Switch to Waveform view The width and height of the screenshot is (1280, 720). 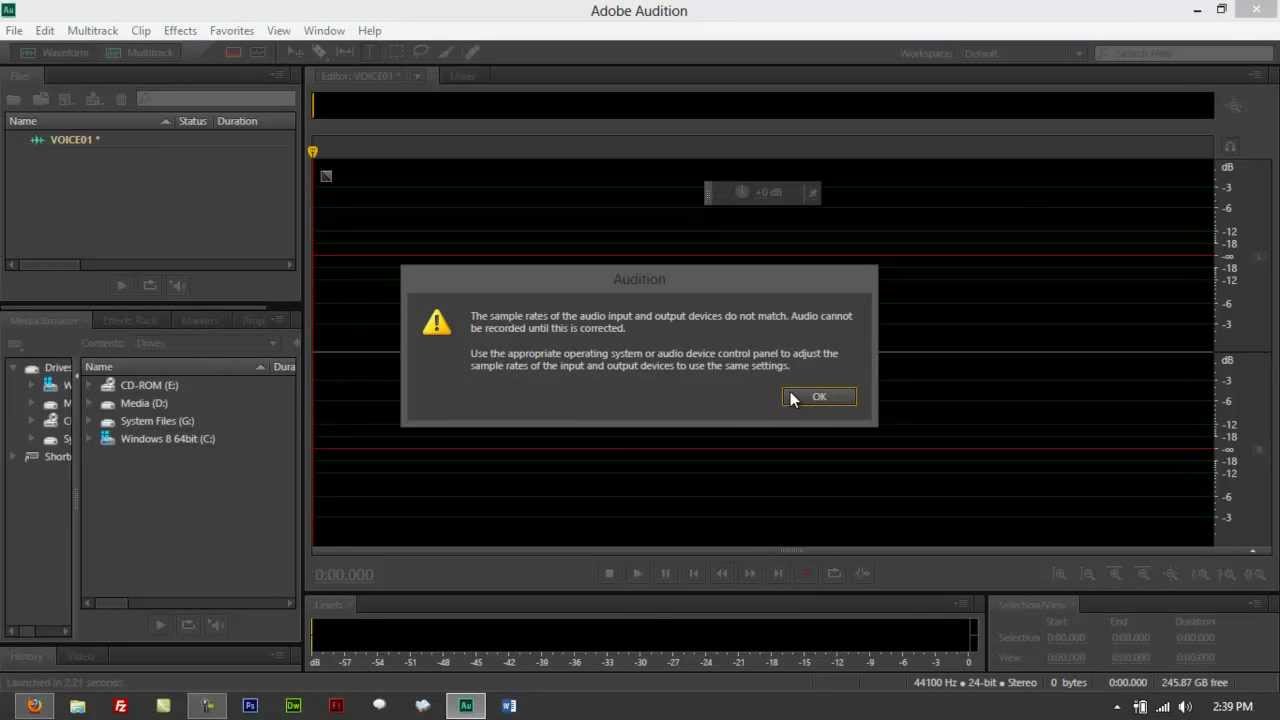[x=56, y=53]
